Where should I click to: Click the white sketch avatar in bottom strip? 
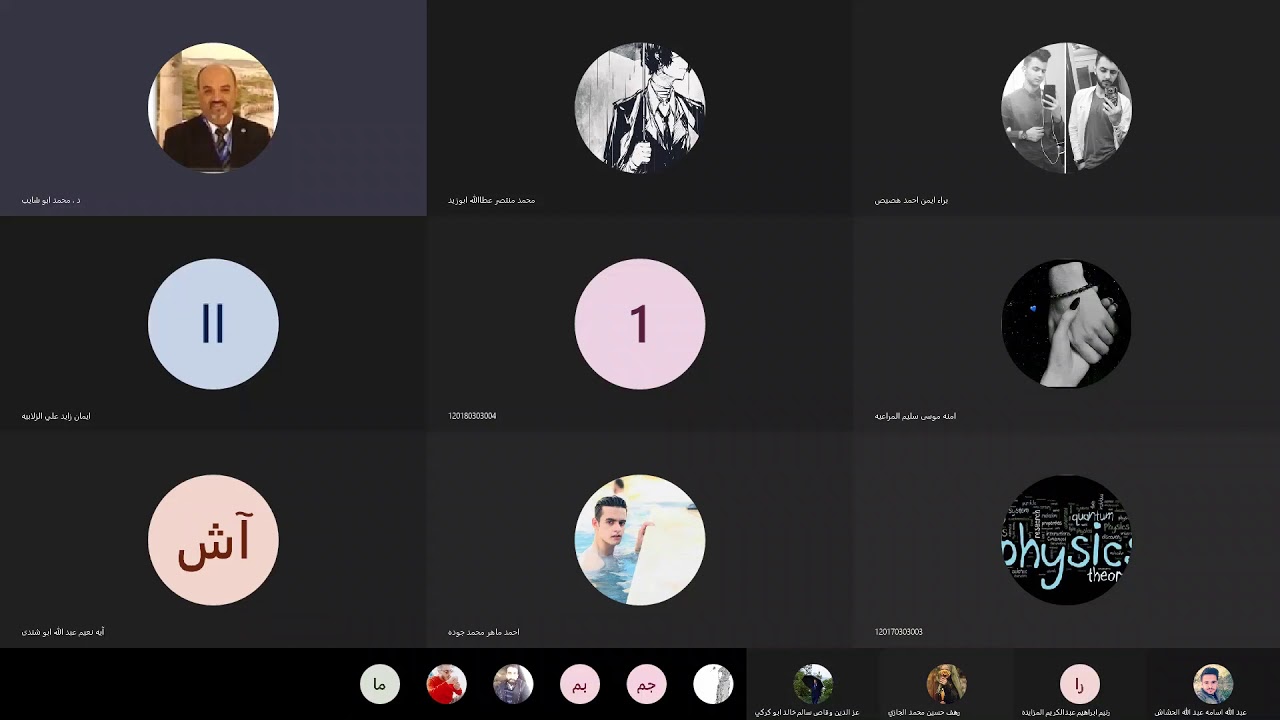coord(713,684)
